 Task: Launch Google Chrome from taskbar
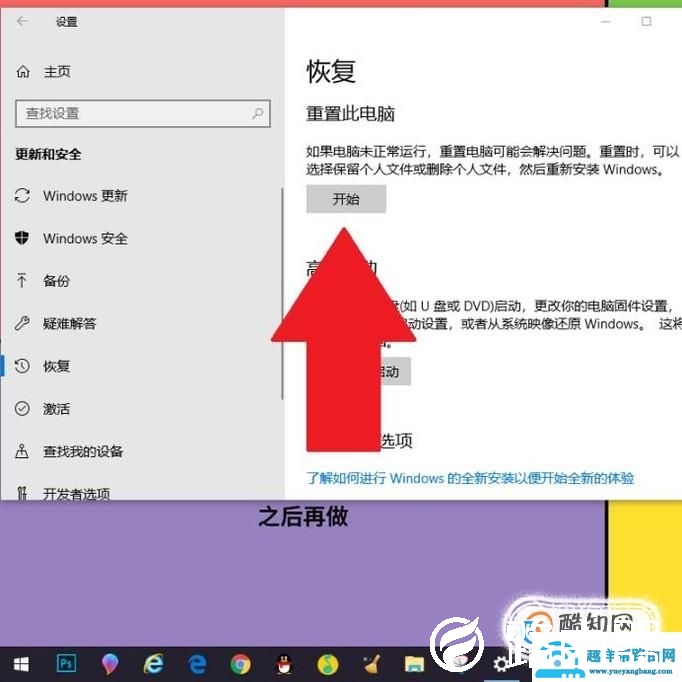[x=241, y=665]
